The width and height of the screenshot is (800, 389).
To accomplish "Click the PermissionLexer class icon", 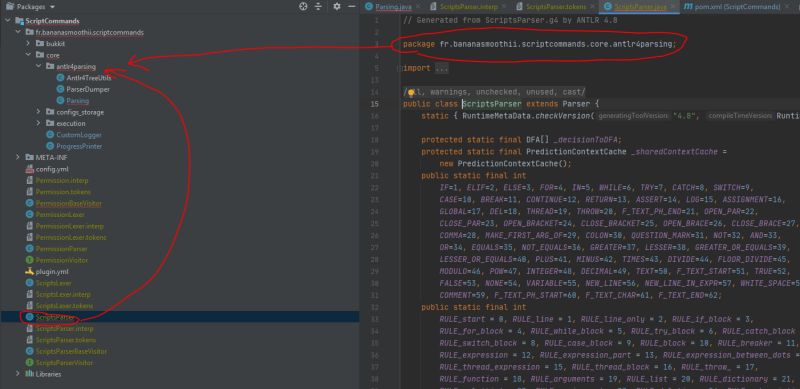I will (30, 214).
